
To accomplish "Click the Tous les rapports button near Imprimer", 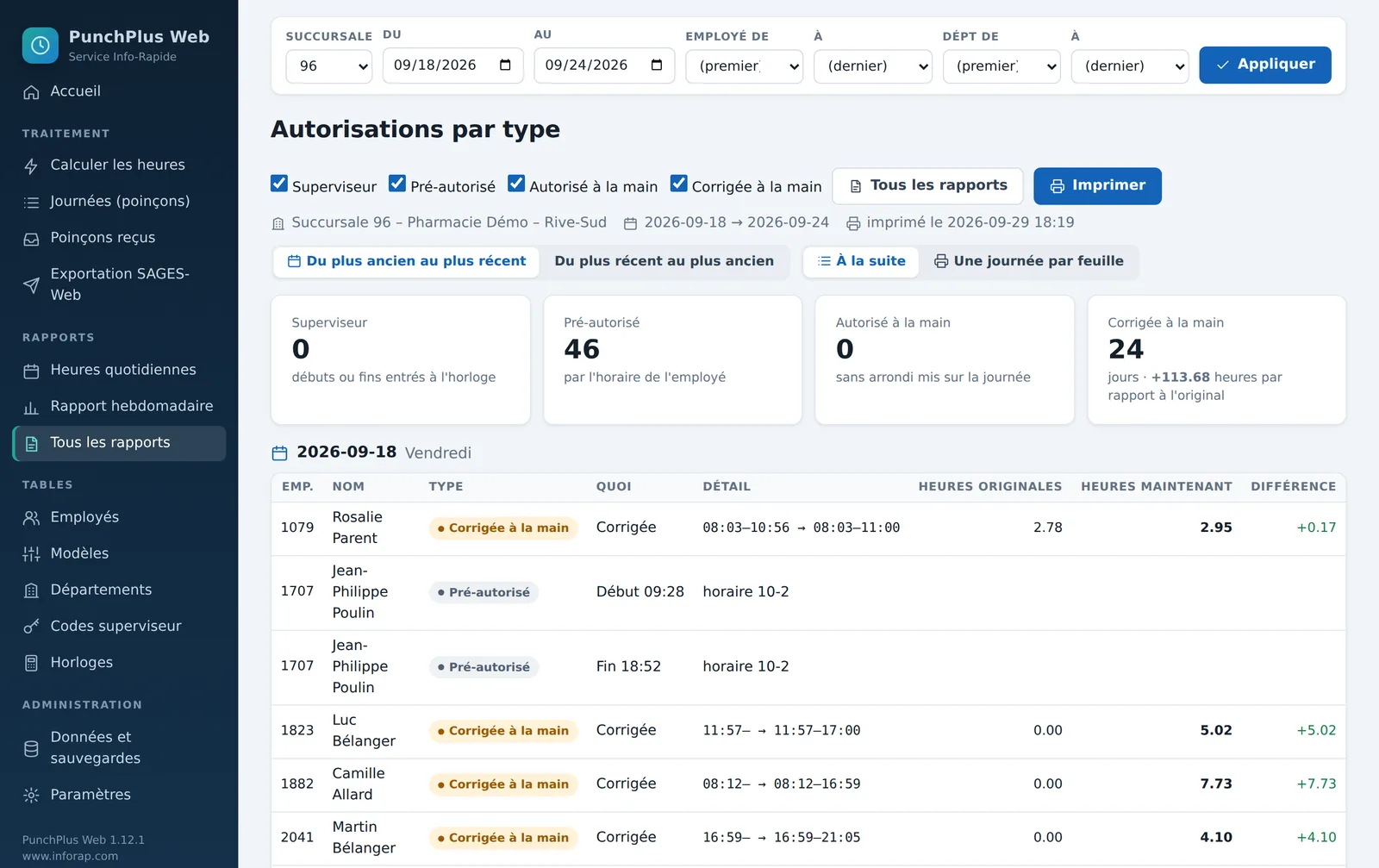I will [x=927, y=186].
